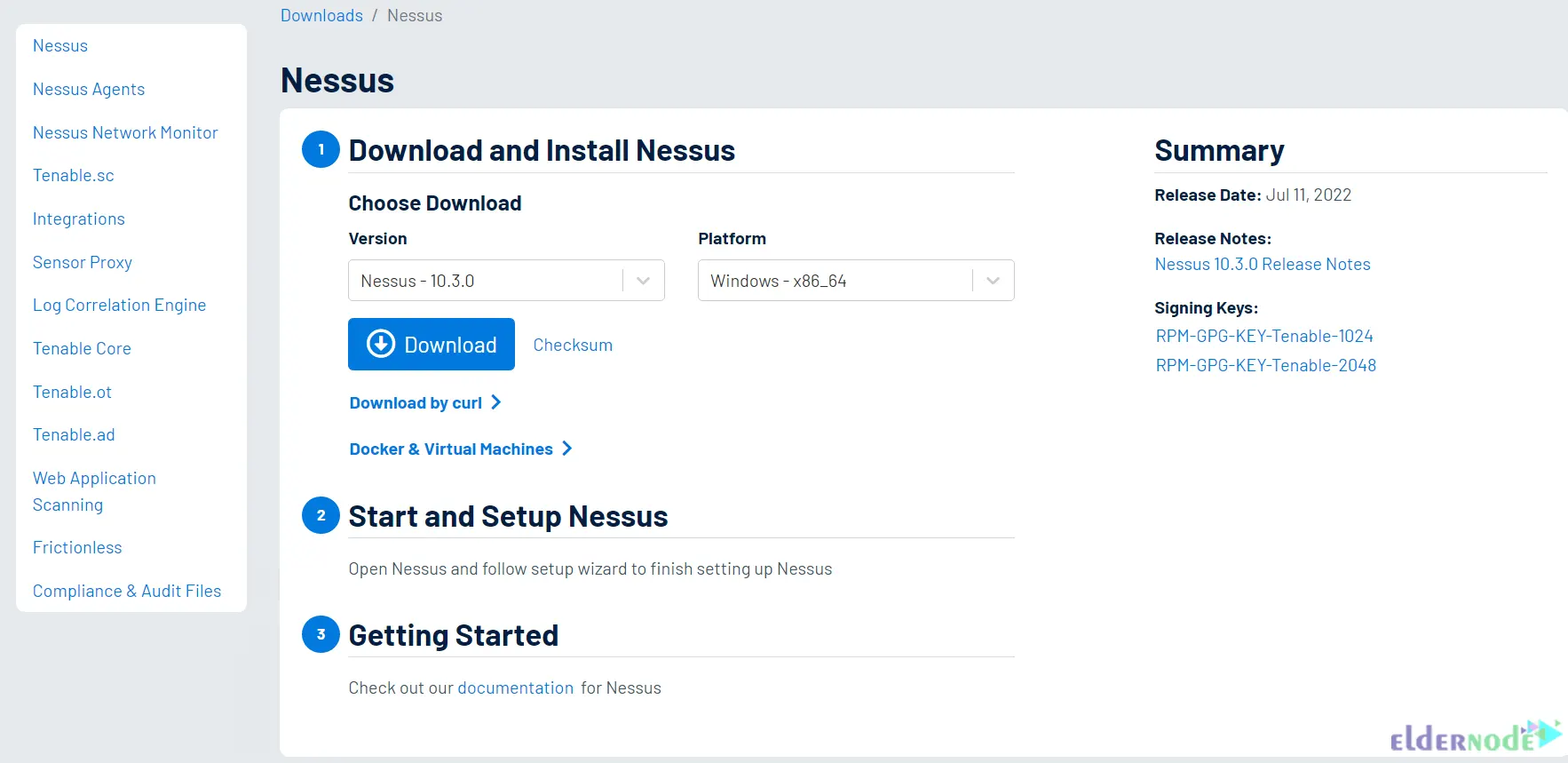Viewport: 1568px width, 763px height.
Task: Click the chevron next to Download by curl
Action: [496, 402]
